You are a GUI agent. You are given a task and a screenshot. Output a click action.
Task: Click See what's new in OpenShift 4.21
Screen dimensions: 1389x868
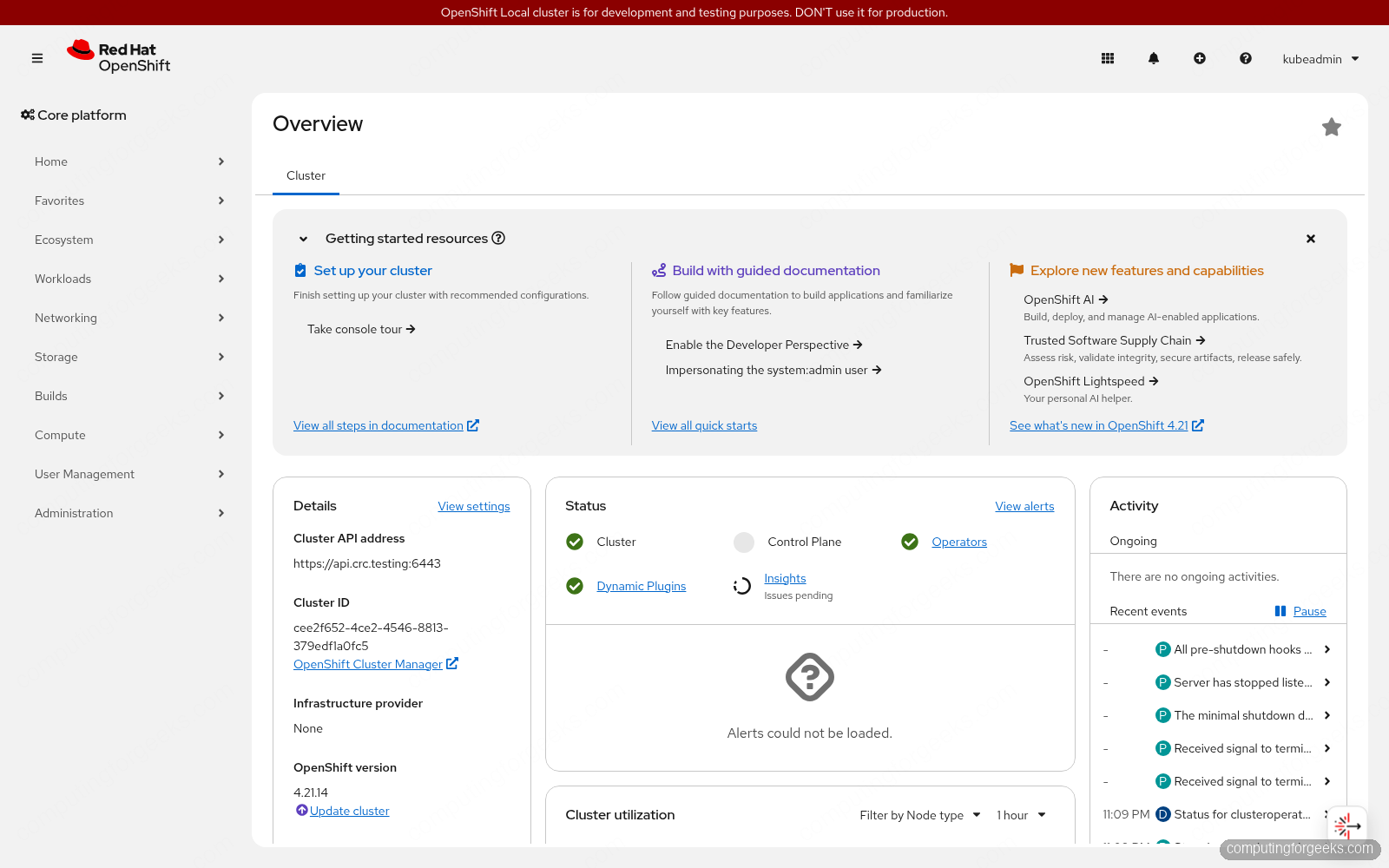coord(1107,425)
